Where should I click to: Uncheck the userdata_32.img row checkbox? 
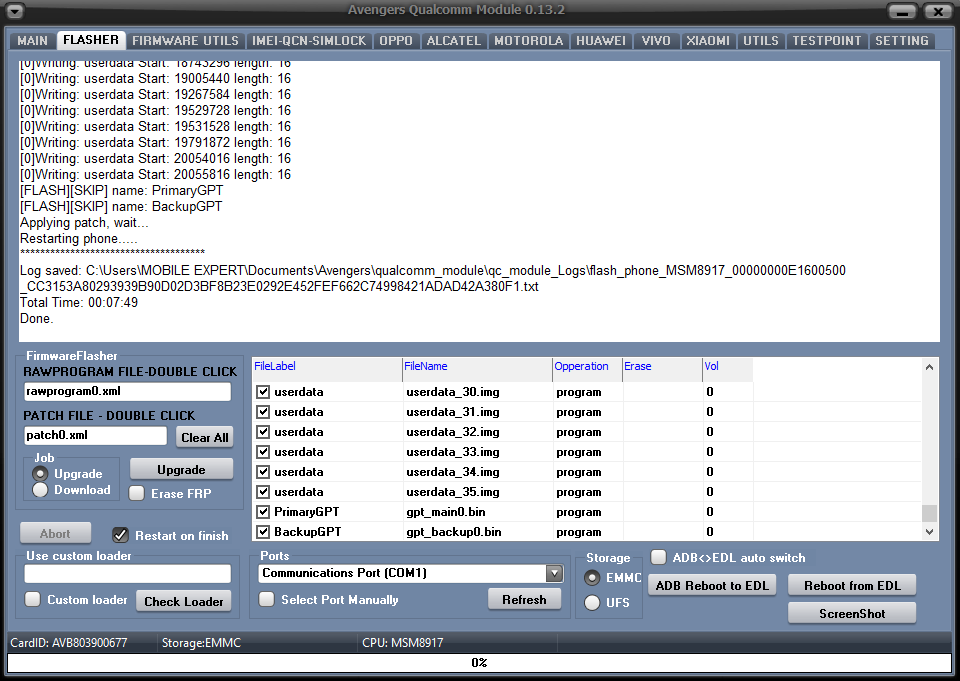(263, 432)
